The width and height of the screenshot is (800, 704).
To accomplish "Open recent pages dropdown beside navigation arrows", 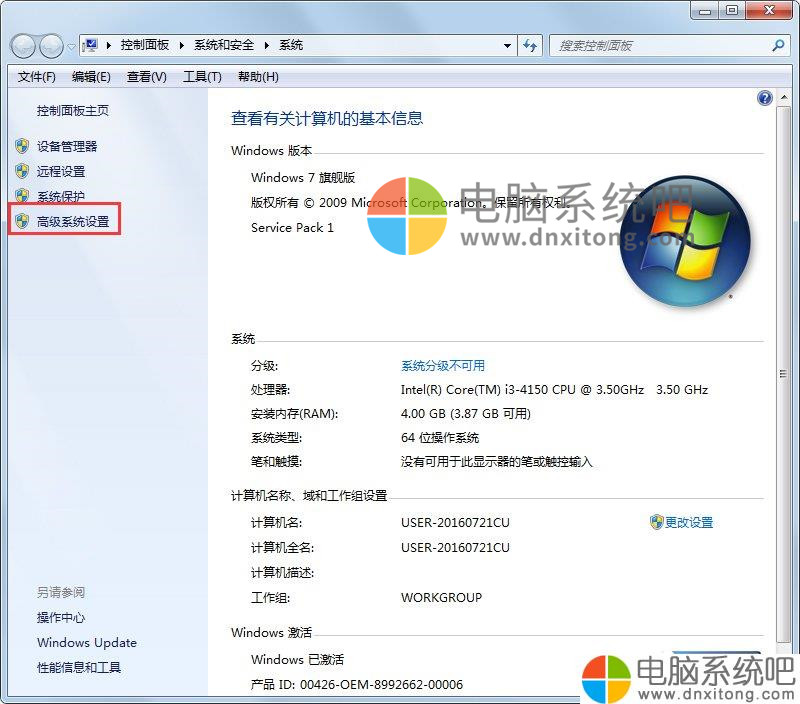I will coord(71,46).
